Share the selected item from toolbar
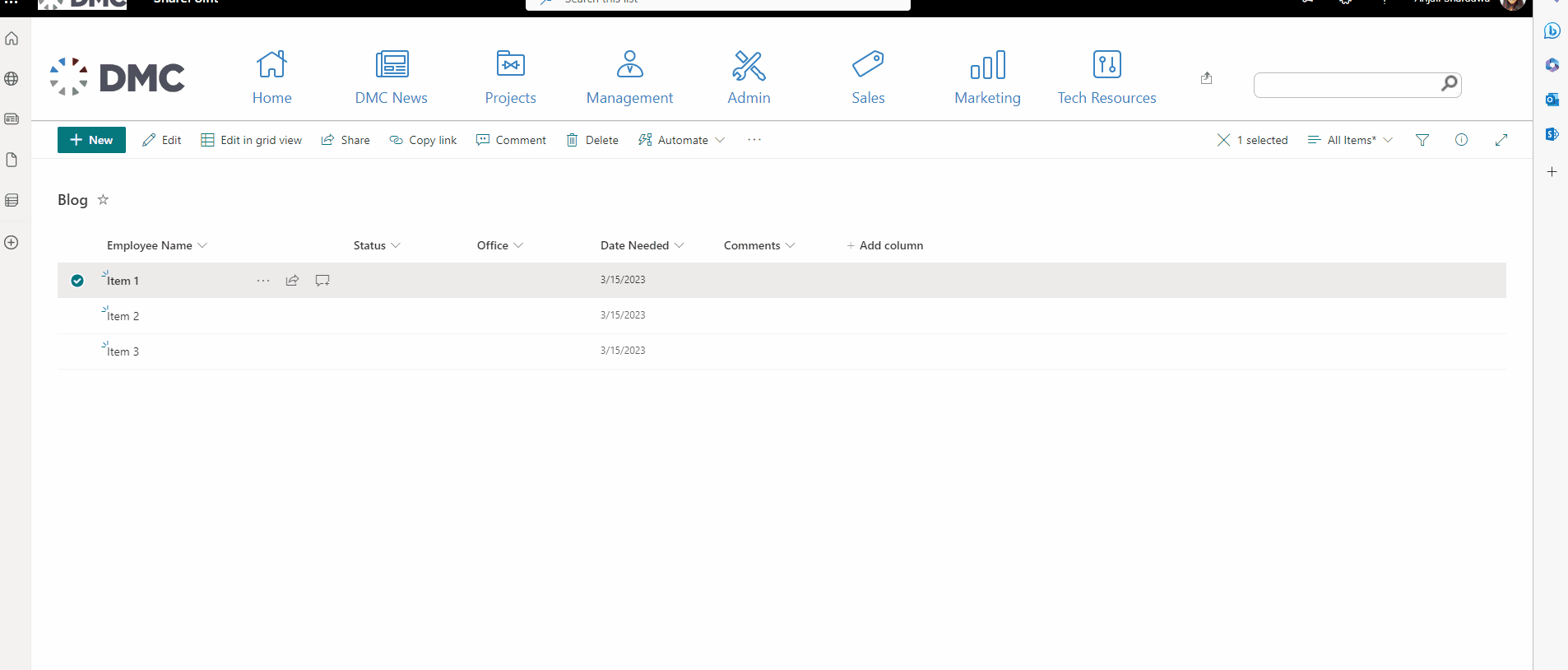Image resolution: width=1568 pixels, height=670 pixels. click(x=346, y=140)
